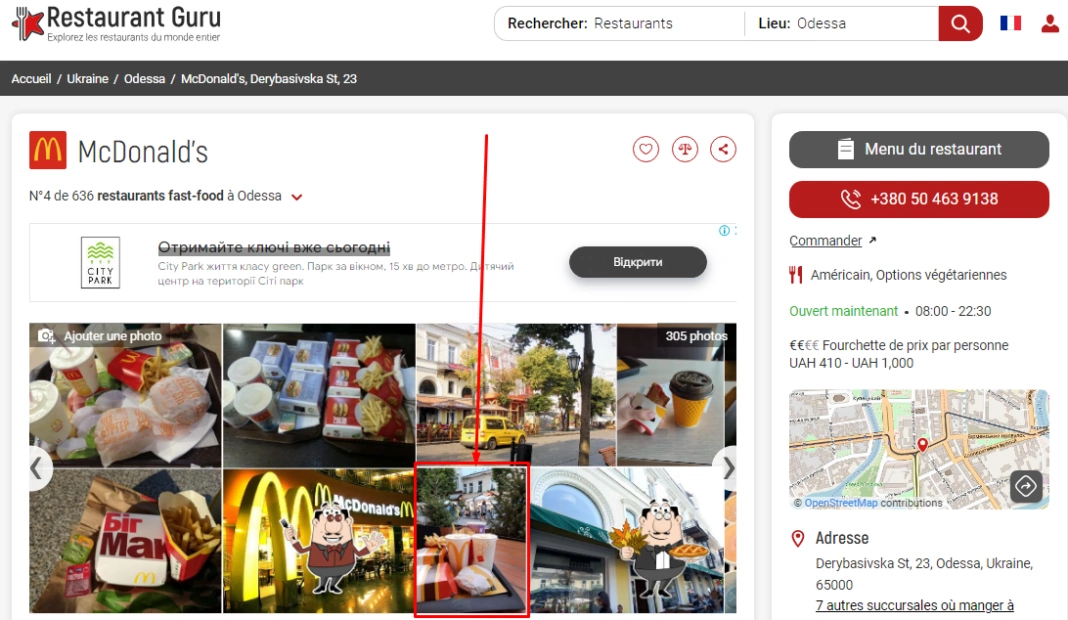Click the Commander link
Viewport: 1068px width, 620px height.
(x=826, y=241)
